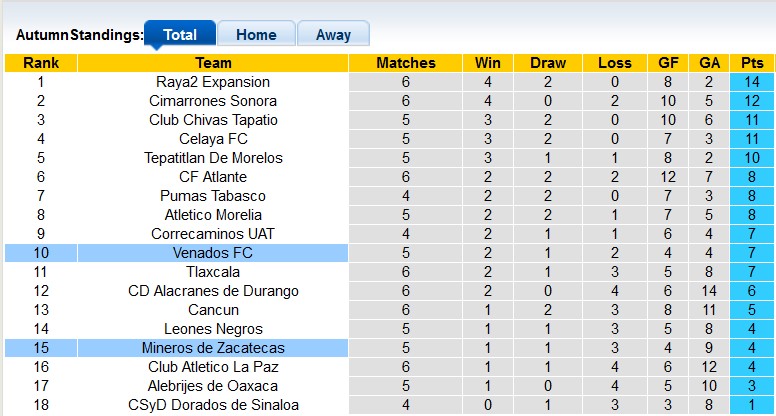Click Club Chivas Tapatio team name

coord(213,120)
